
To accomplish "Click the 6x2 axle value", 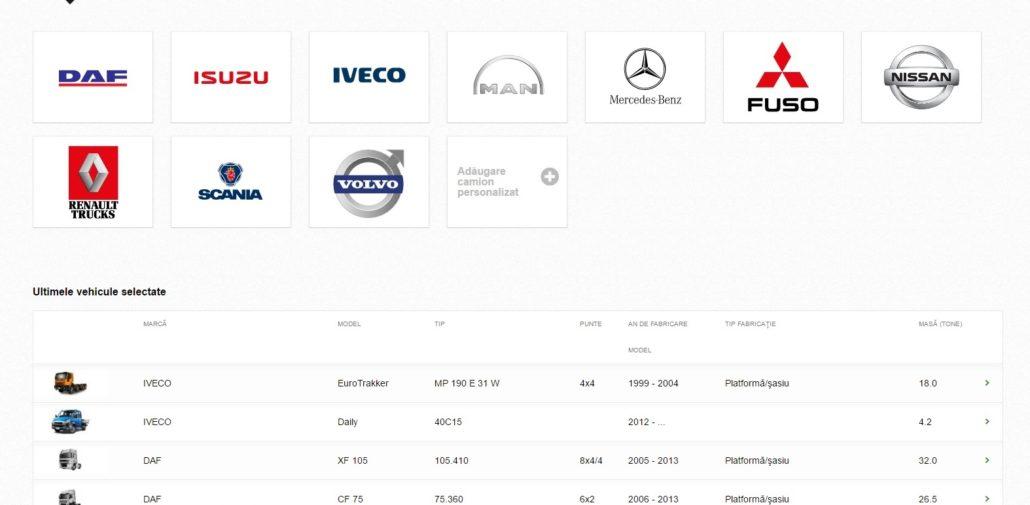I will click(x=587, y=500).
